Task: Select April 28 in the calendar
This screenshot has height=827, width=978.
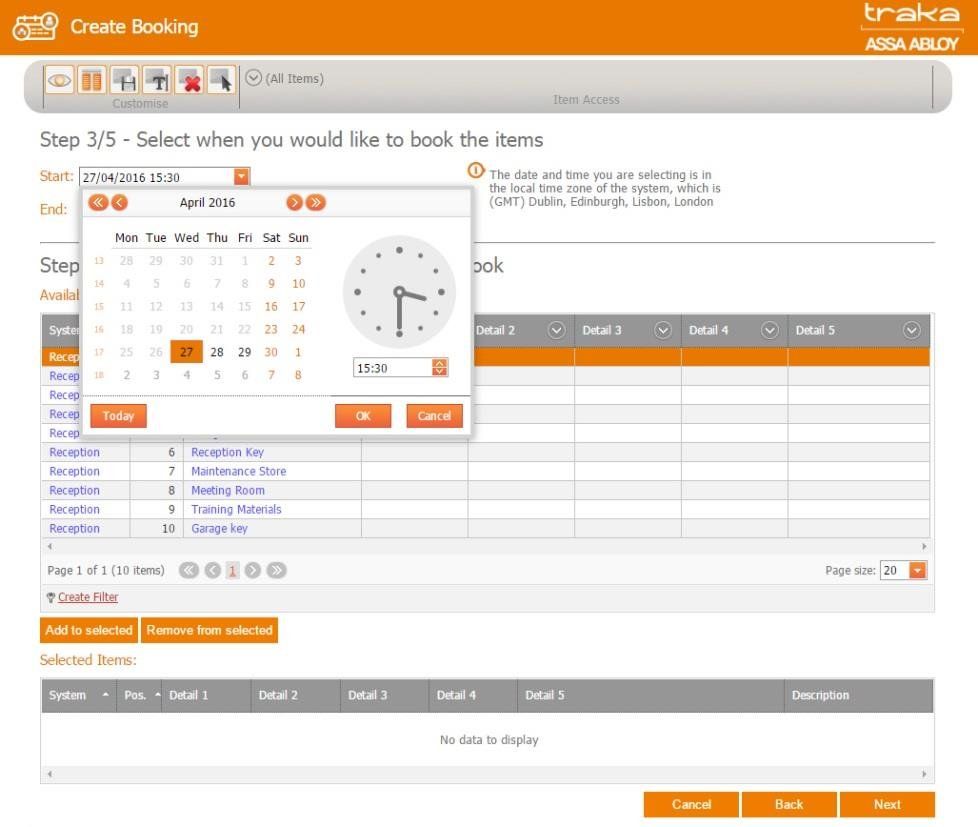Action: point(217,352)
